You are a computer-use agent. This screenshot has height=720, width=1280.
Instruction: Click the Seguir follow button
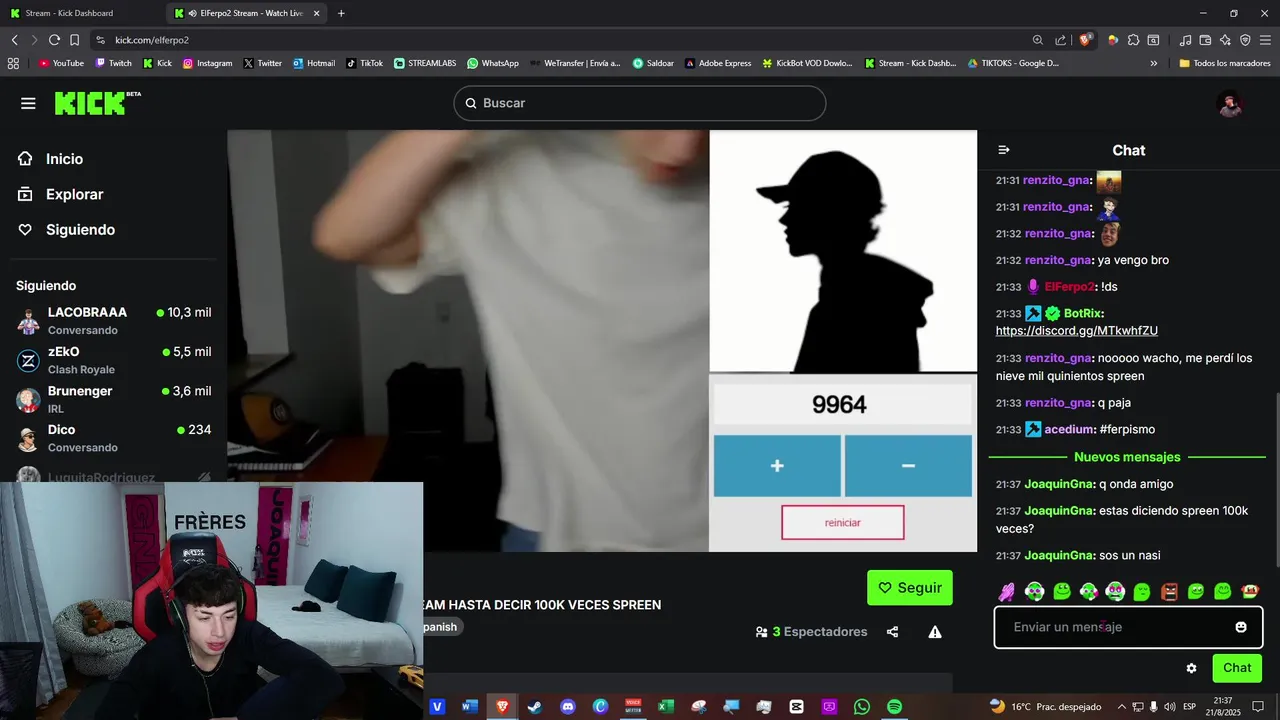(910, 588)
